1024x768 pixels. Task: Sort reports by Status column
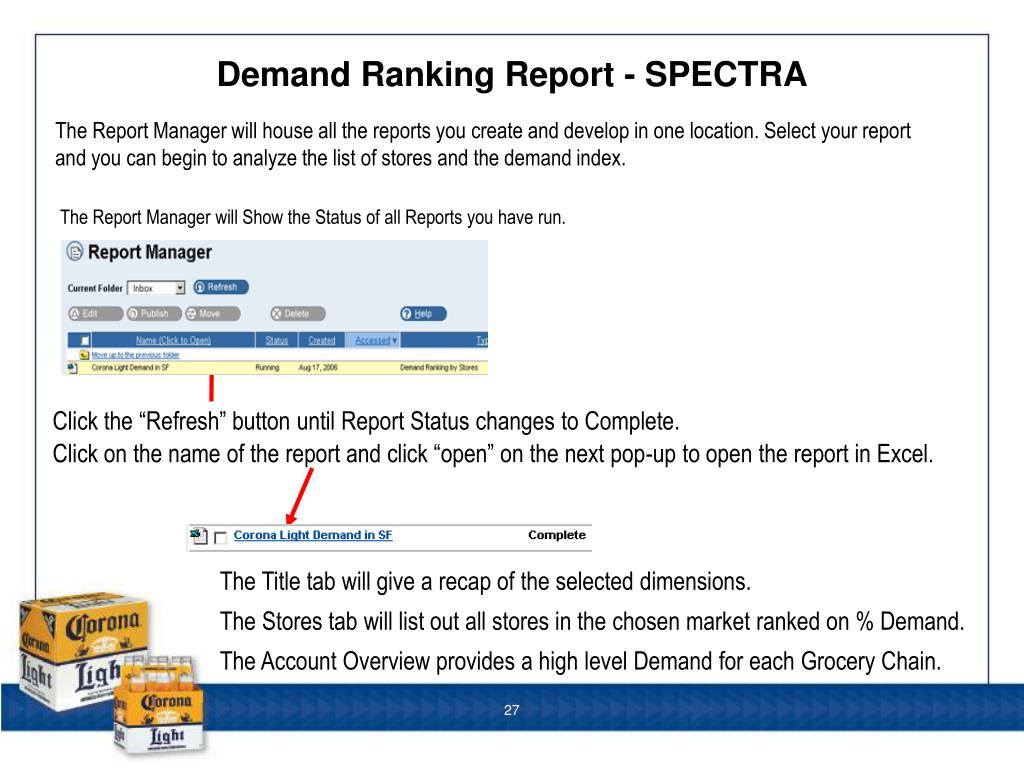277,340
